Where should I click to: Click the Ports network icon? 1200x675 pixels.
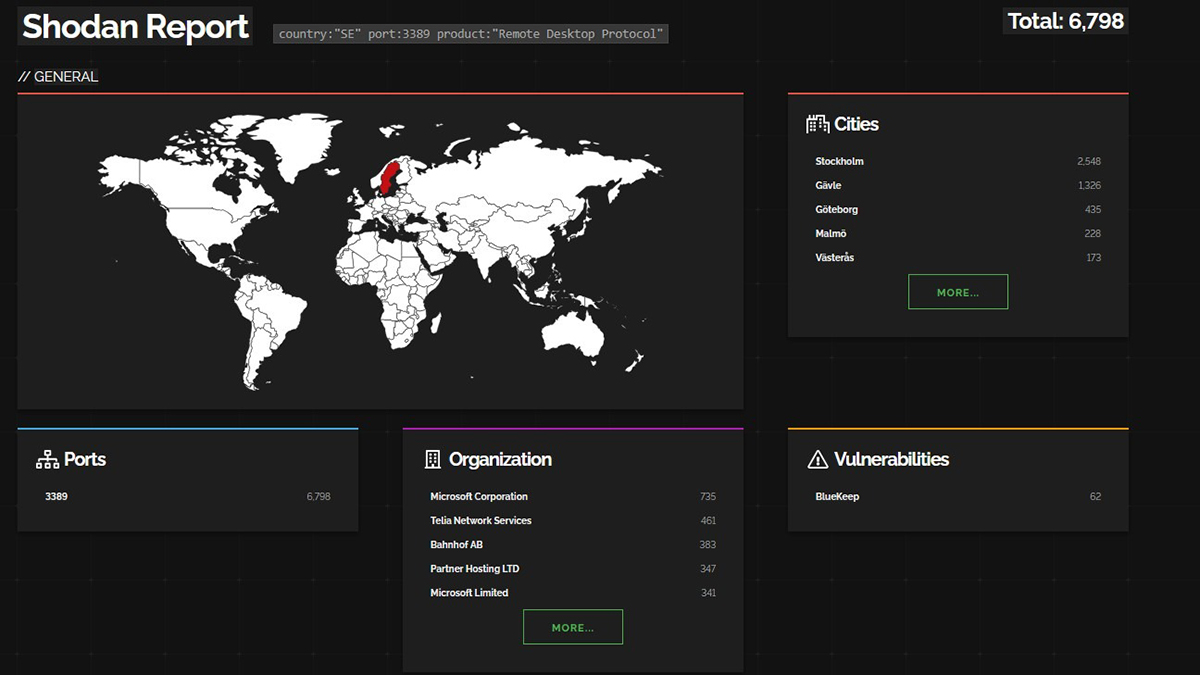click(x=47, y=460)
